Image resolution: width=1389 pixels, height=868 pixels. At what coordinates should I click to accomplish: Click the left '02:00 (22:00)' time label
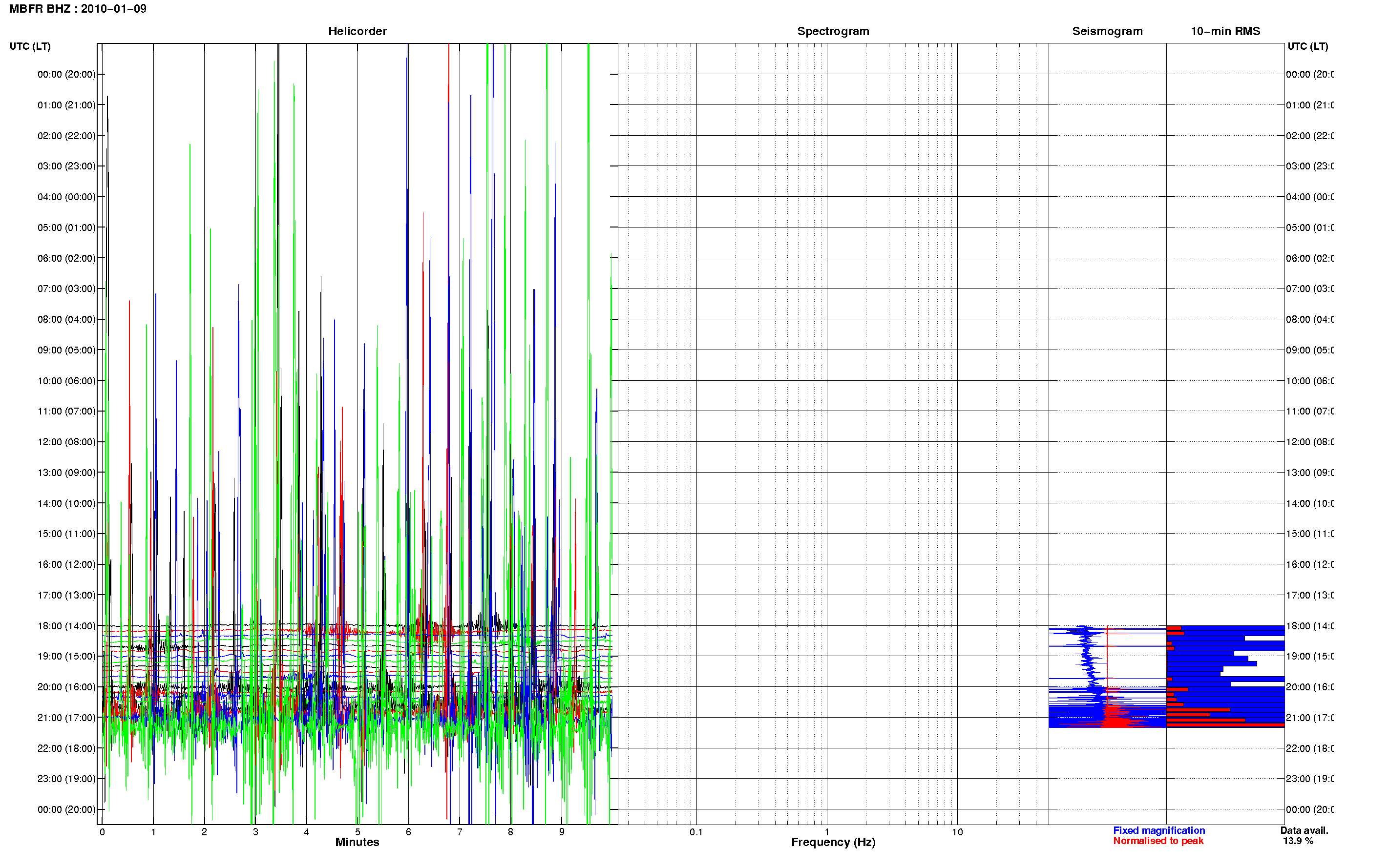pyautogui.click(x=66, y=136)
